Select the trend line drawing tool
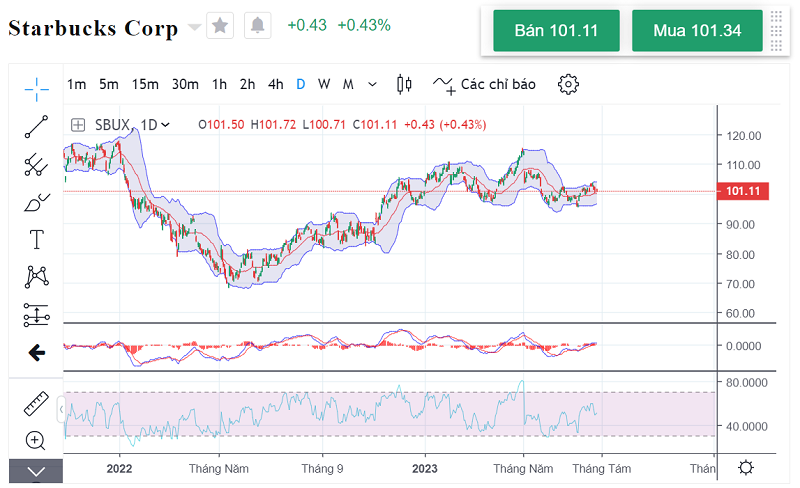The image size is (800, 488). (x=37, y=127)
